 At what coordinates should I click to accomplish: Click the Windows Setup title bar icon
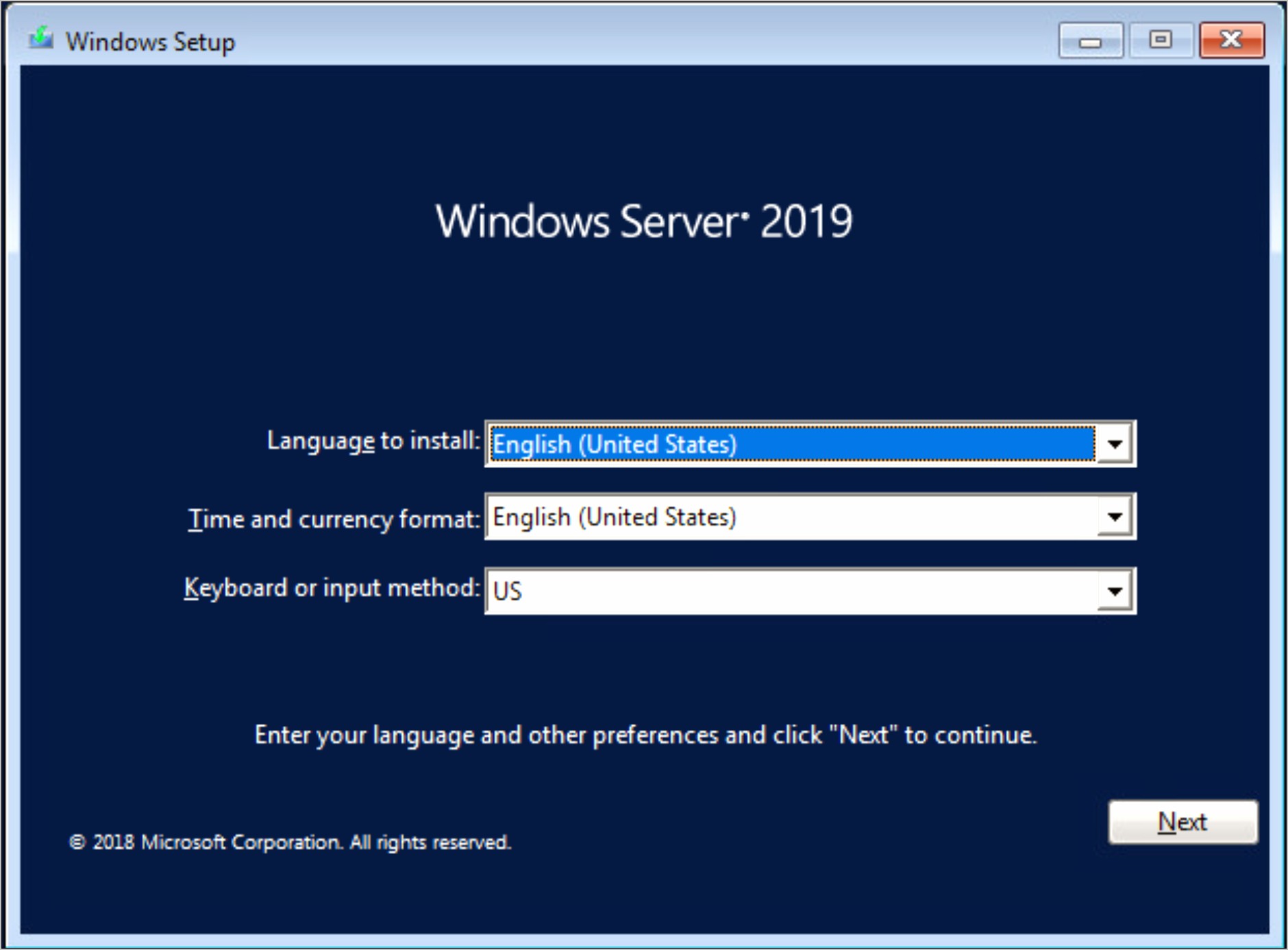point(41,38)
